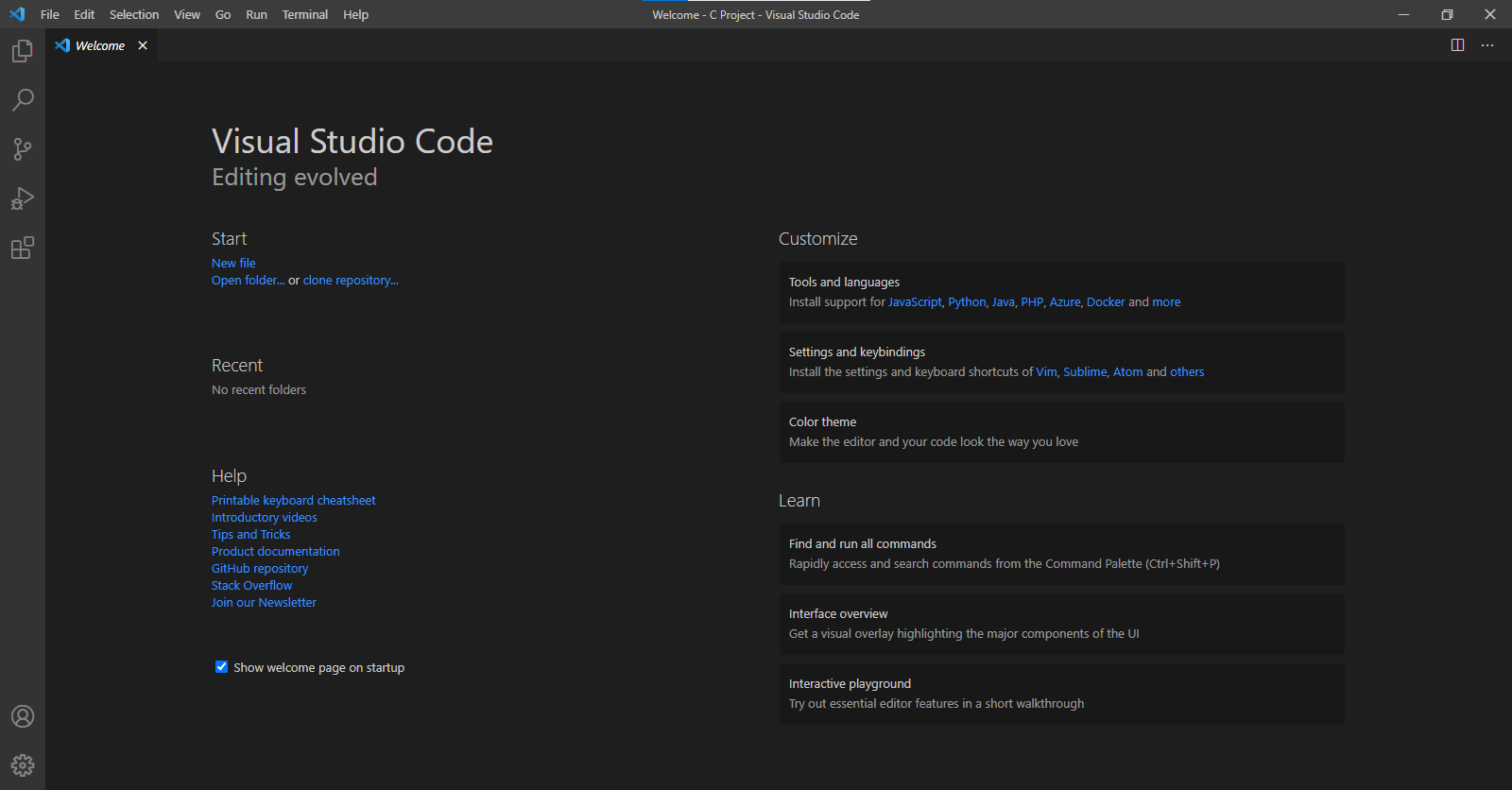Open the Interactive playground card

point(1061,694)
